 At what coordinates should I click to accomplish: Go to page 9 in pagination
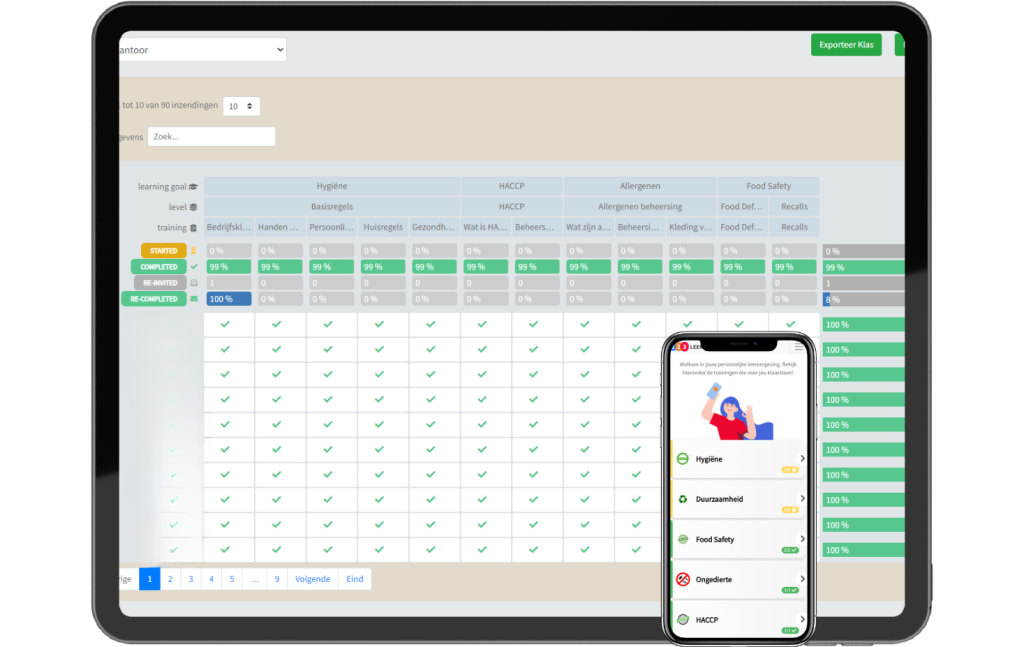pyautogui.click(x=277, y=579)
